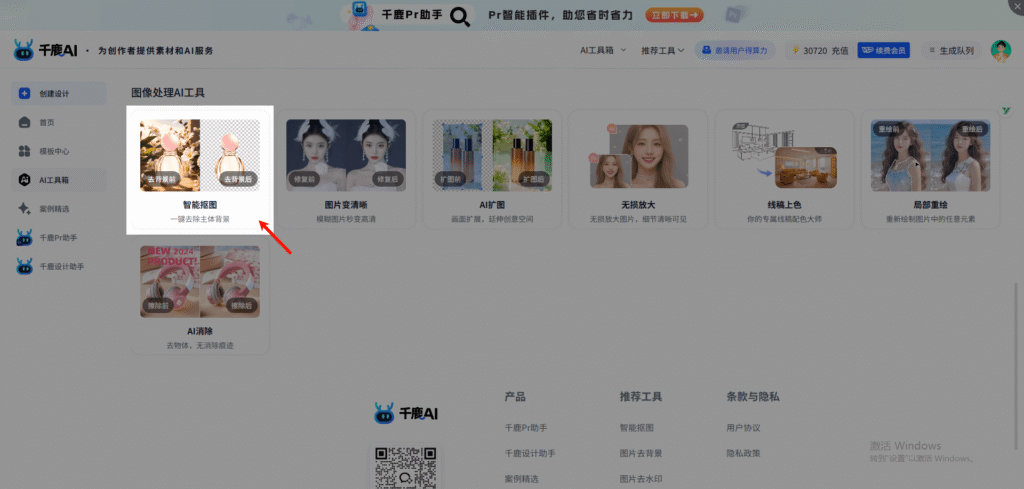Open footer link 千鹿设计助手

530,453
